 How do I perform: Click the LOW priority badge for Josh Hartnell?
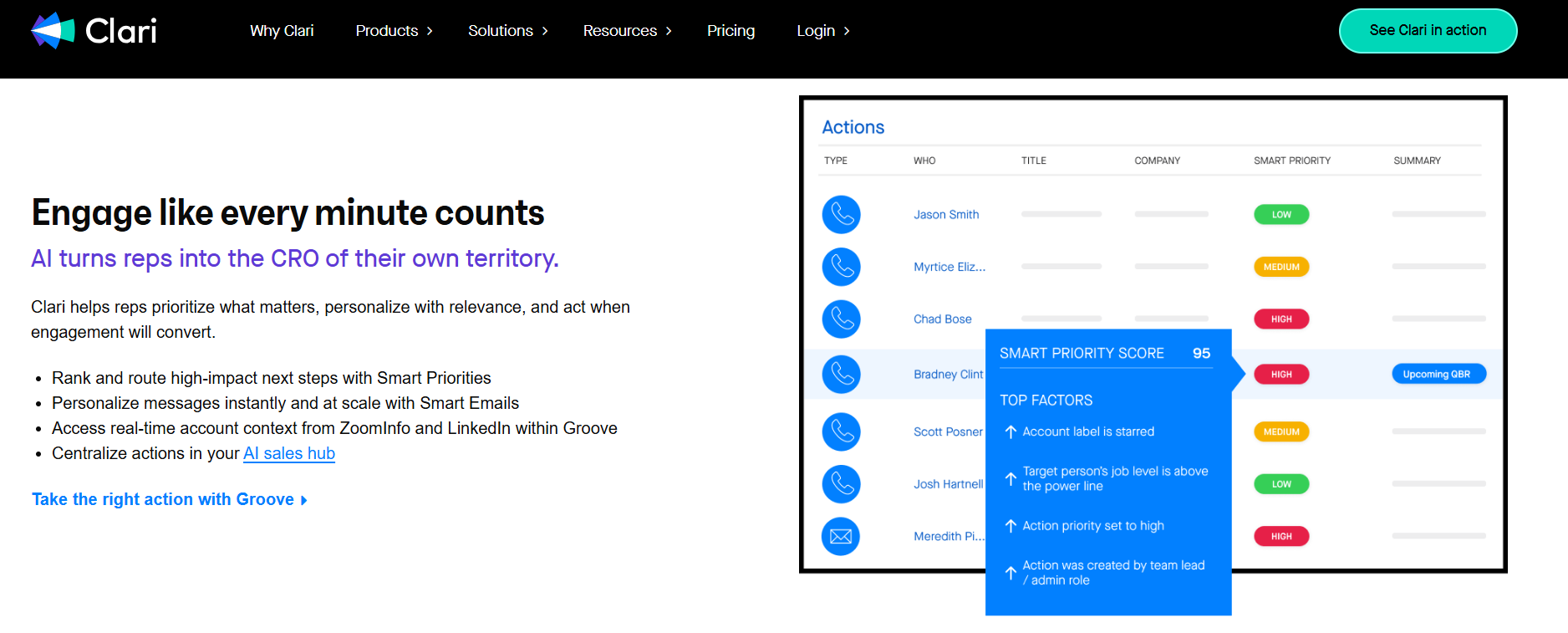point(1281,484)
